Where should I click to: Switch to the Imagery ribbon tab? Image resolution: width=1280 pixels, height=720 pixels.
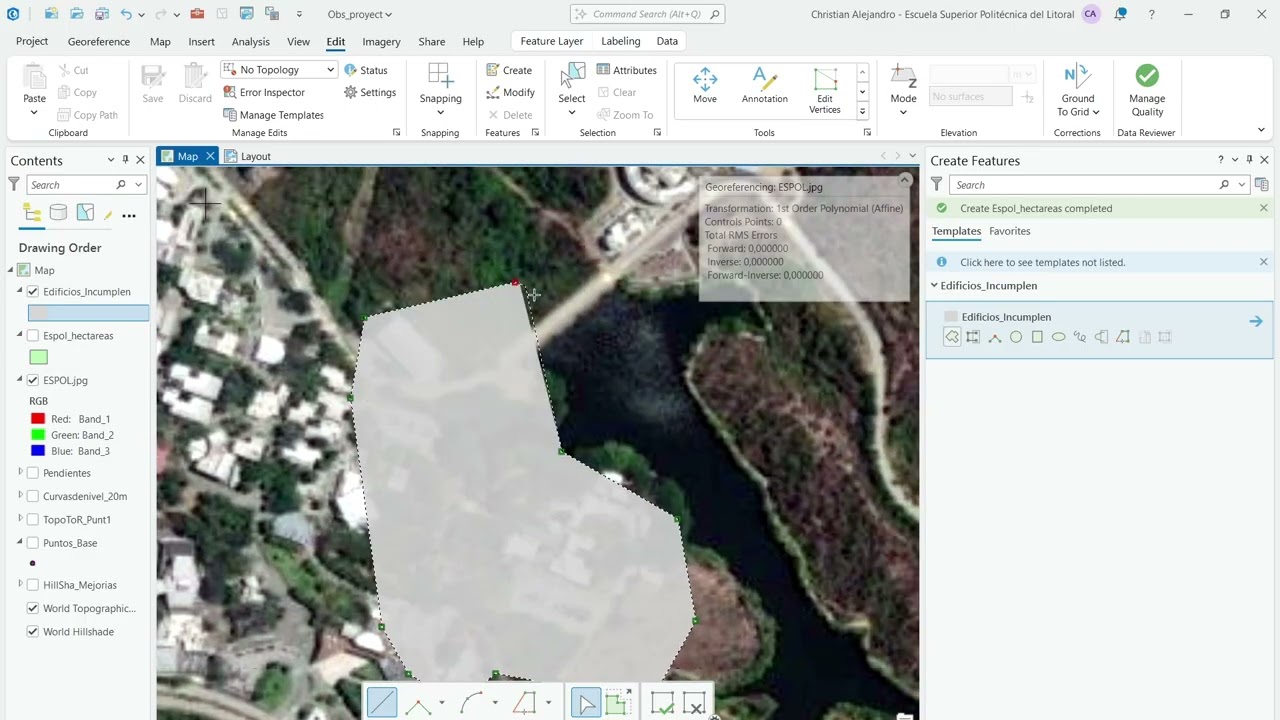coord(381,42)
